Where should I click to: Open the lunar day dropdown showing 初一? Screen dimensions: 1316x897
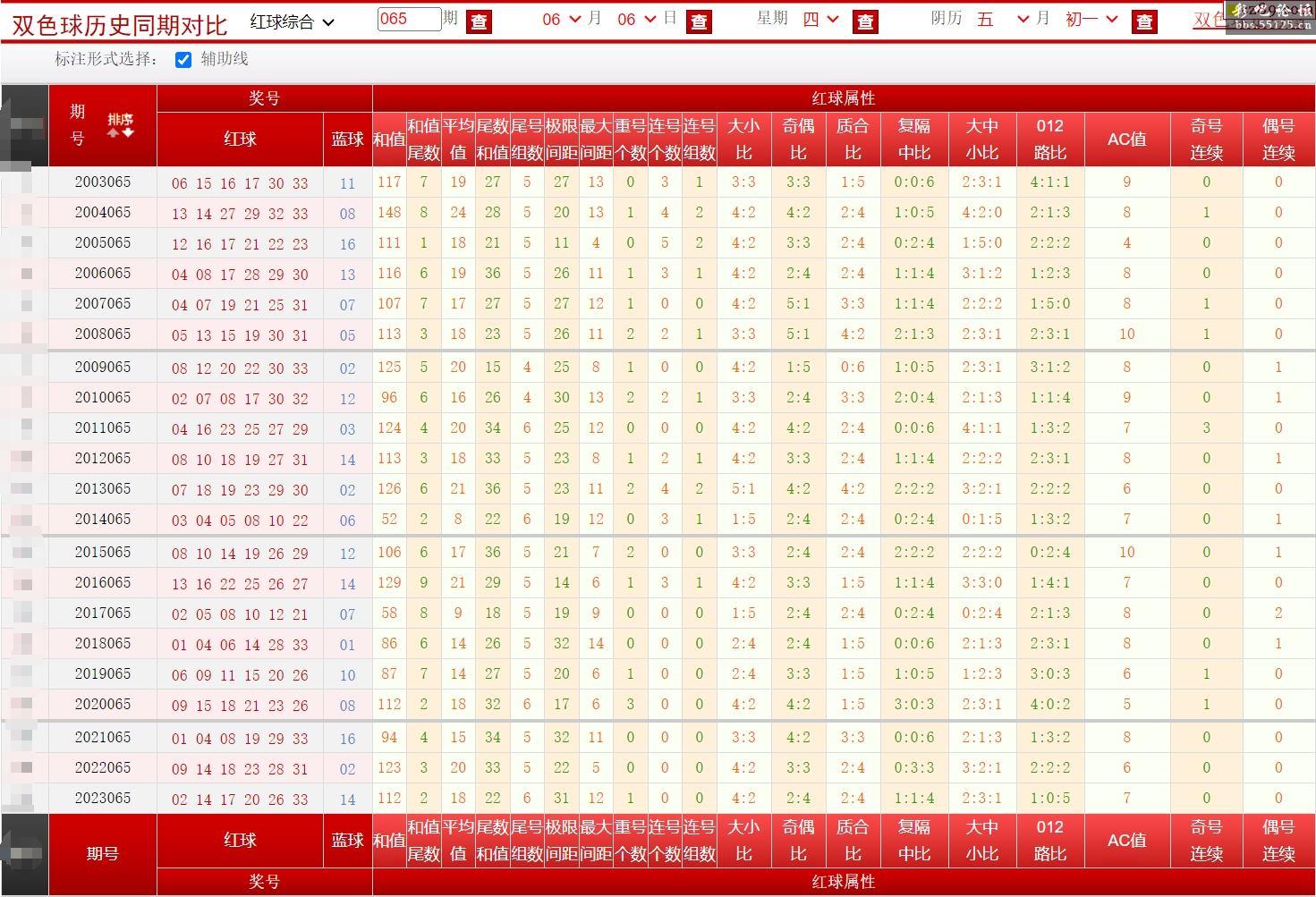(x=1091, y=20)
